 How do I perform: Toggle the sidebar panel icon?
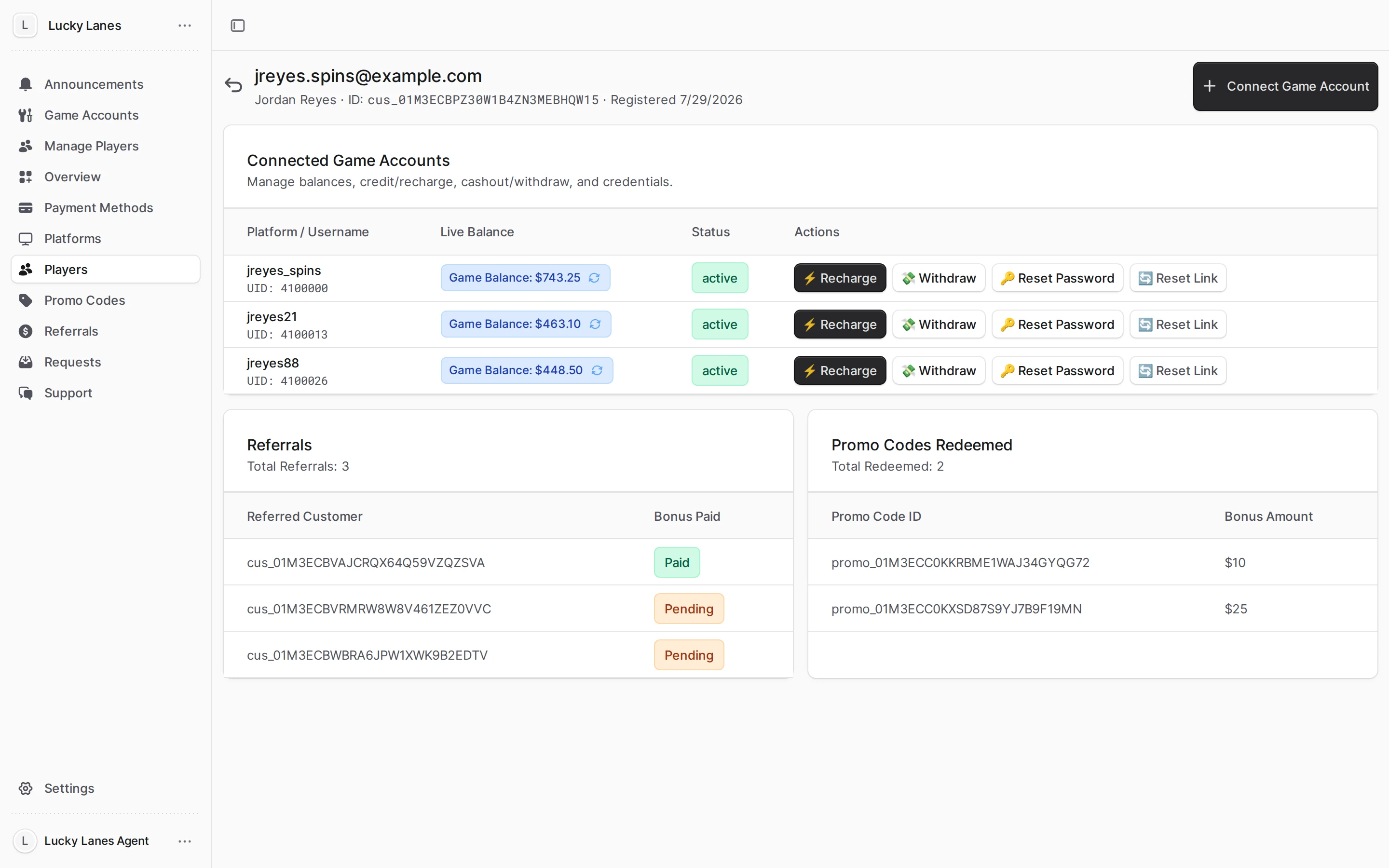click(238, 25)
